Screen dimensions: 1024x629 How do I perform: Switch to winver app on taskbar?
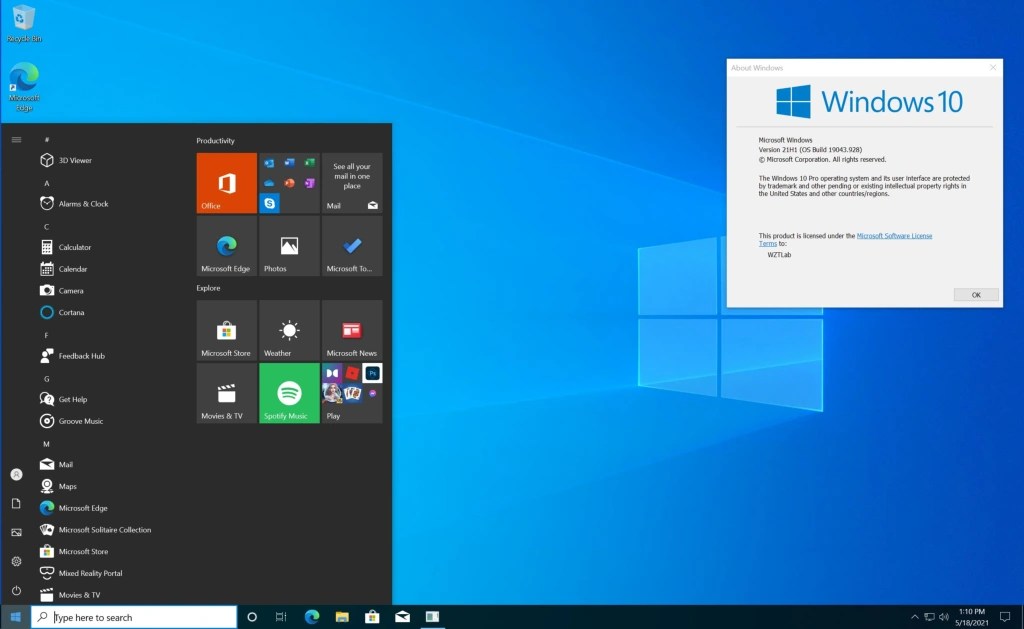pyautogui.click(x=432, y=617)
